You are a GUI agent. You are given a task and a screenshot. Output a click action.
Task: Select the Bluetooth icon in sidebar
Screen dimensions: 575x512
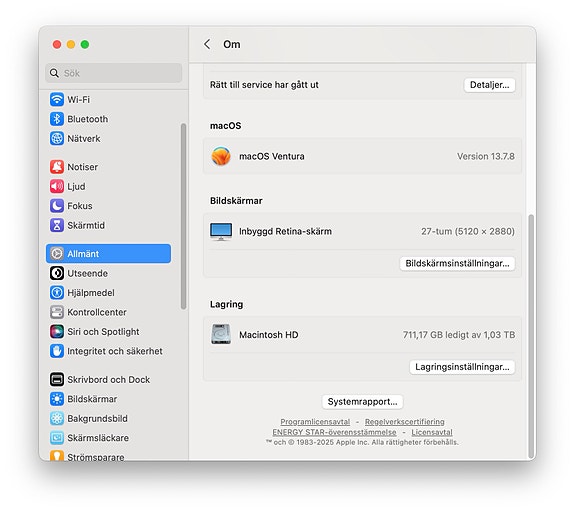pyautogui.click(x=57, y=119)
